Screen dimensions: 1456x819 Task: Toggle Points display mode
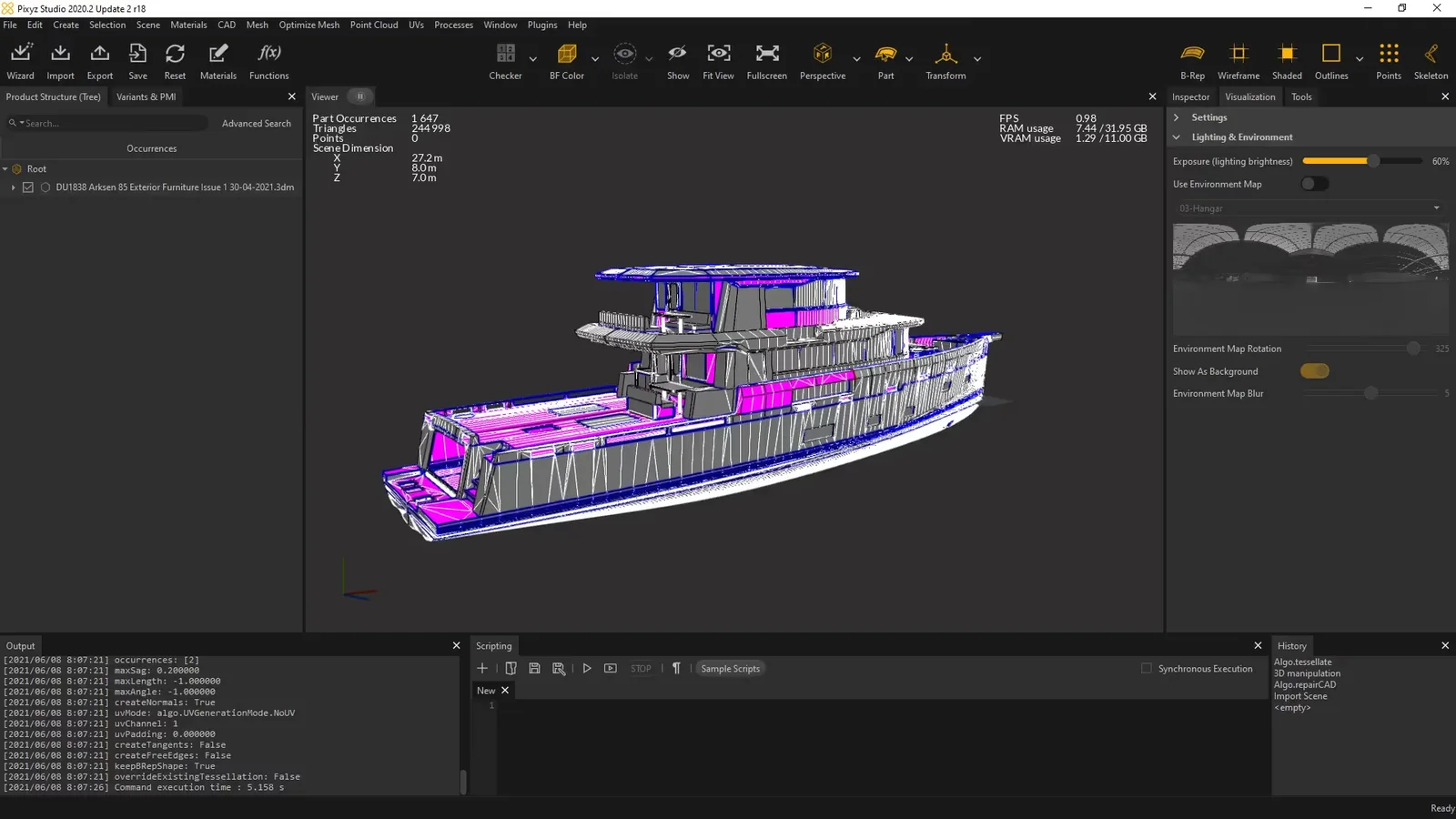[1389, 54]
